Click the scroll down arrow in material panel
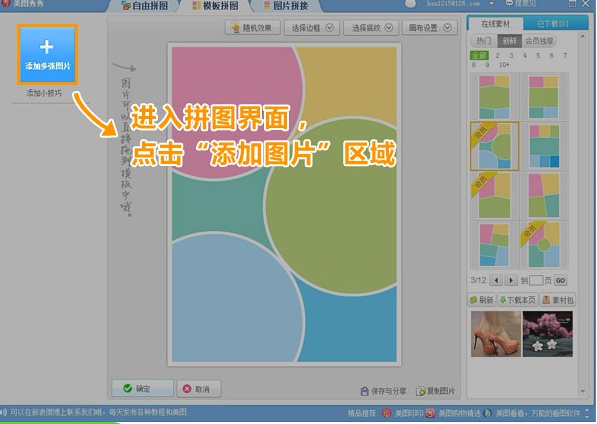The width and height of the screenshot is (597, 424). 583,391
